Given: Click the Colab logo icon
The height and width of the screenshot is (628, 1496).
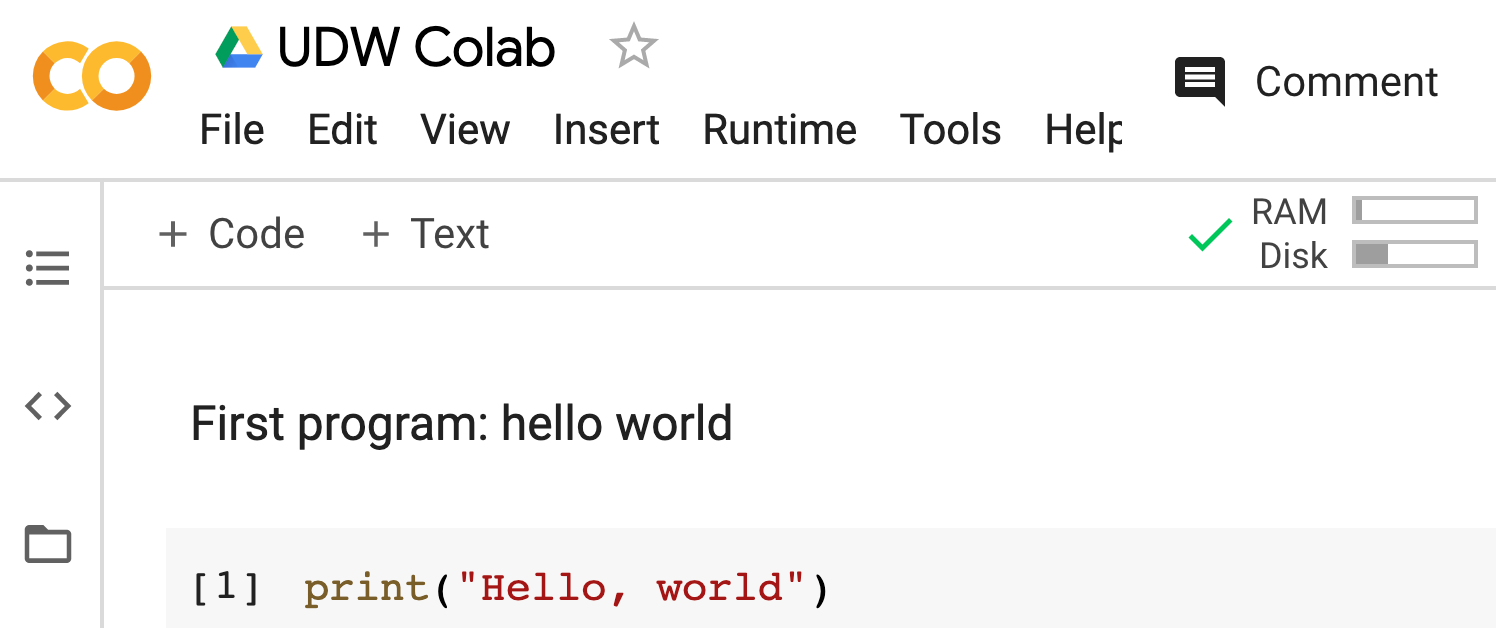Looking at the screenshot, I should tap(92, 76).
